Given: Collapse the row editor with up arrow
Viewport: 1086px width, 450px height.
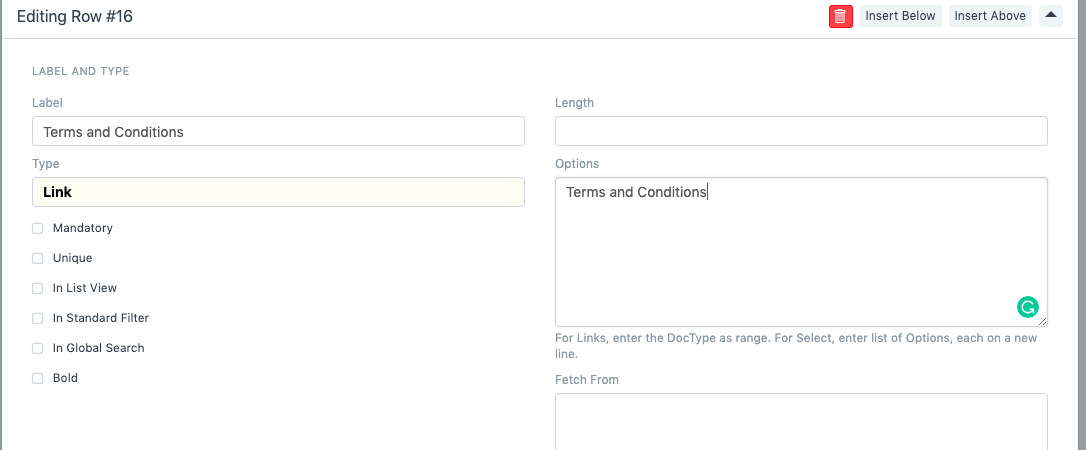Looking at the screenshot, I should (x=1050, y=15).
